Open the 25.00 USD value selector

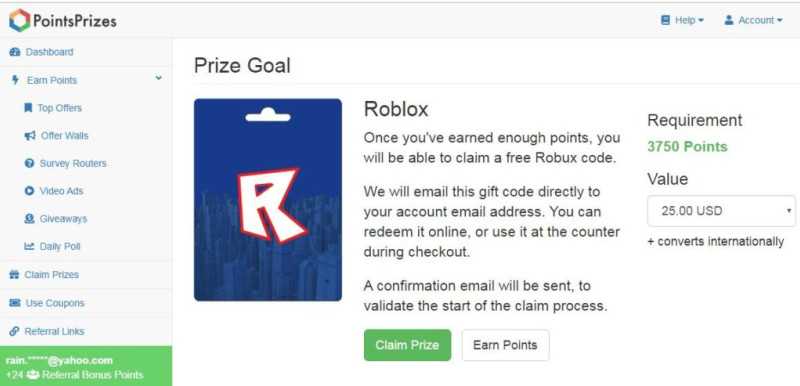tap(721, 211)
